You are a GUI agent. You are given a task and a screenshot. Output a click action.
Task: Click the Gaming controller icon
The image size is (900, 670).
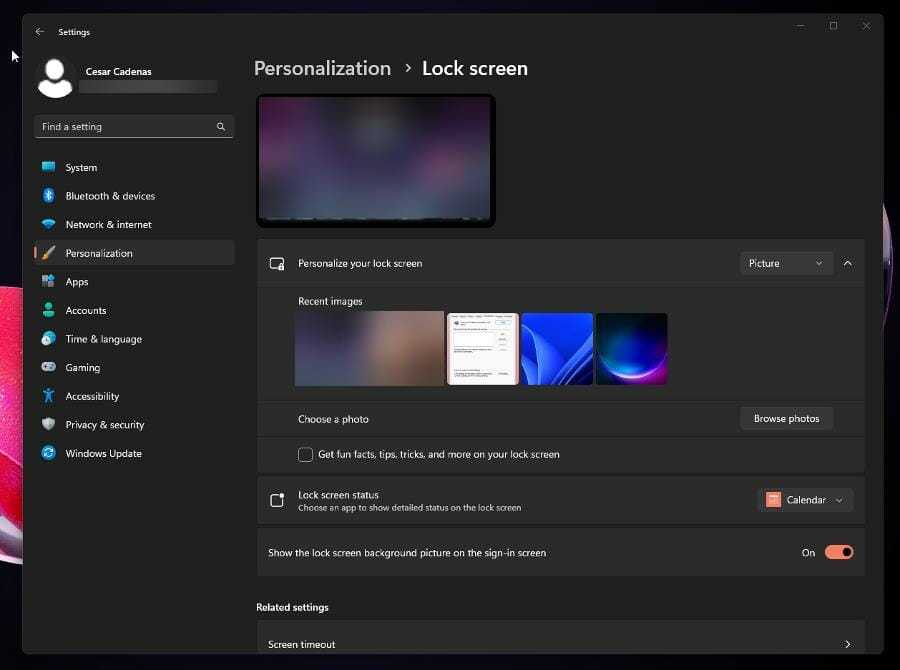pyautogui.click(x=49, y=367)
